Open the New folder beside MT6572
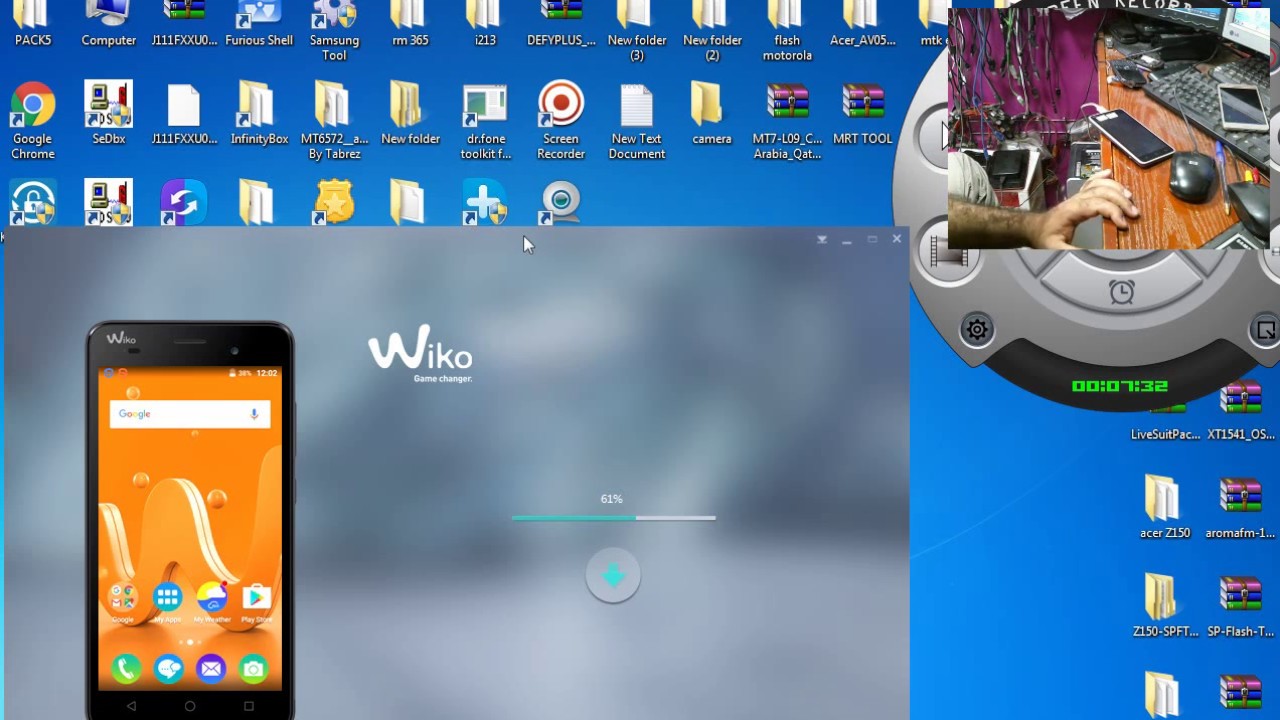Image resolution: width=1280 pixels, height=720 pixels. [x=410, y=113]
